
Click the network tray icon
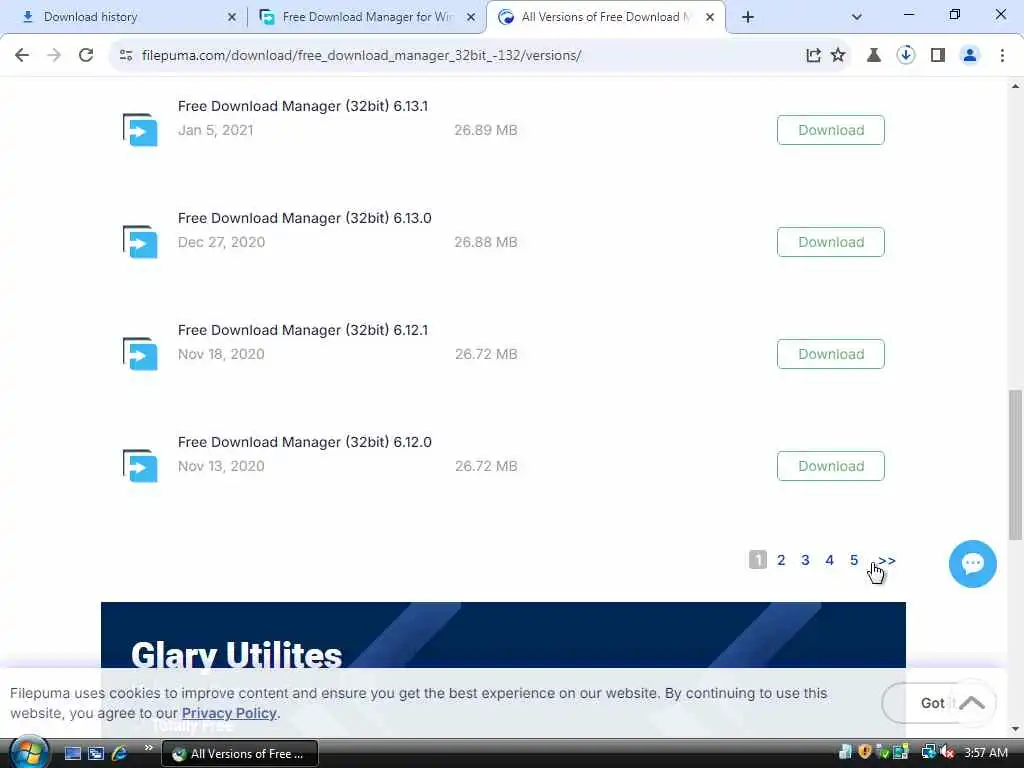[928, 752]
